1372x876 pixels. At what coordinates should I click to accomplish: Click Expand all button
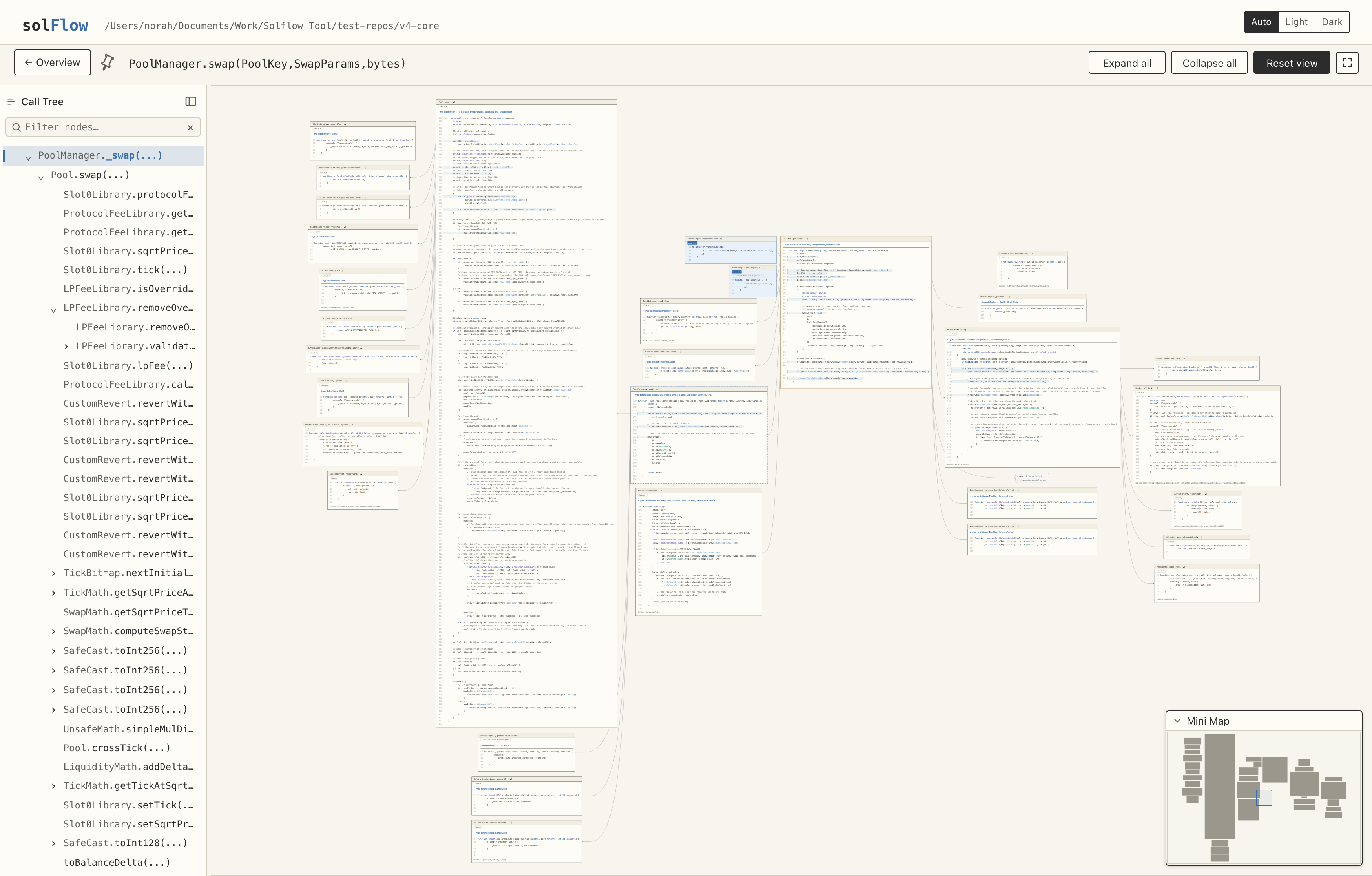1126,63
